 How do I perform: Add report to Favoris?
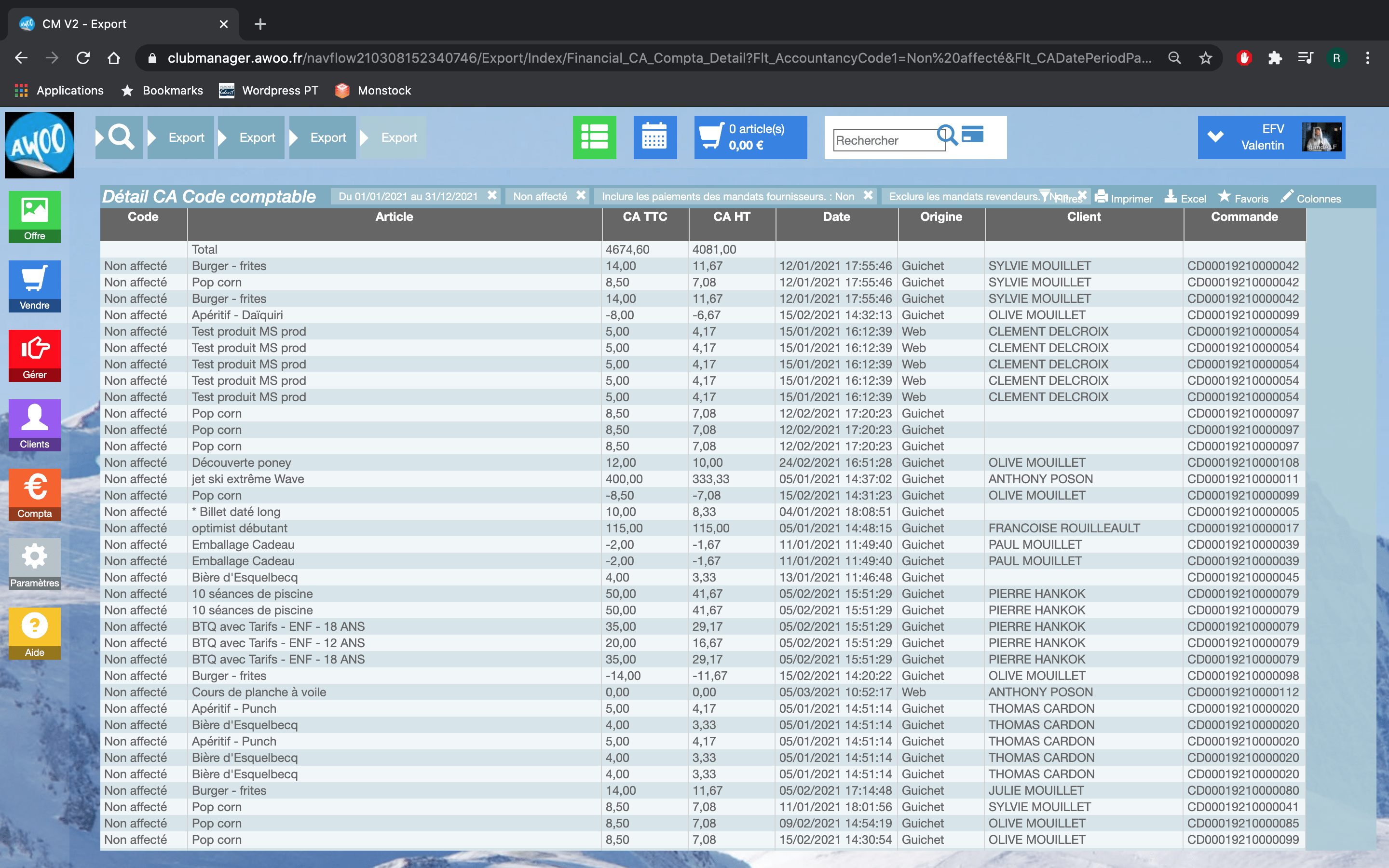click(x=1243, y=198)
